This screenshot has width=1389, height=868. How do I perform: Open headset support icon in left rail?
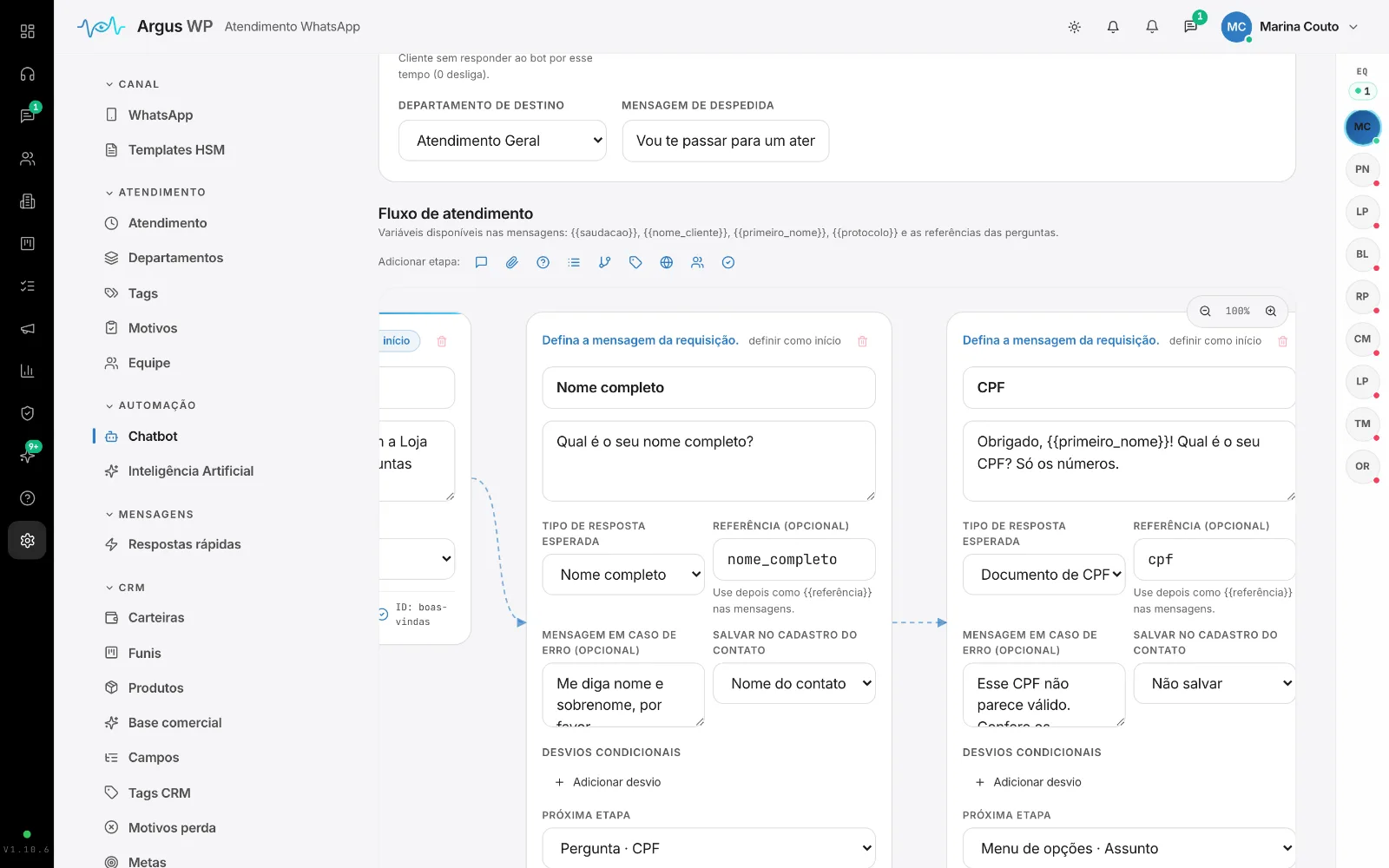coord(28,74)
